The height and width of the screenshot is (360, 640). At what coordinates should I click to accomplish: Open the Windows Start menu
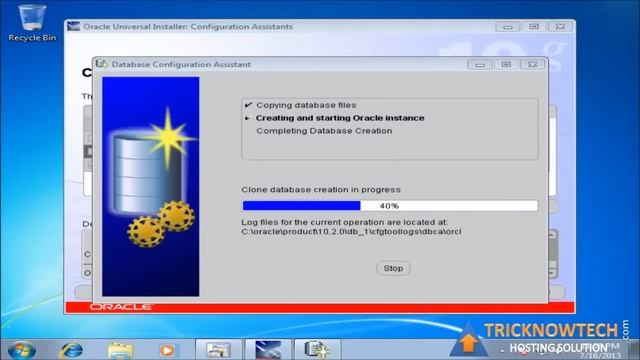pos(22,350)
